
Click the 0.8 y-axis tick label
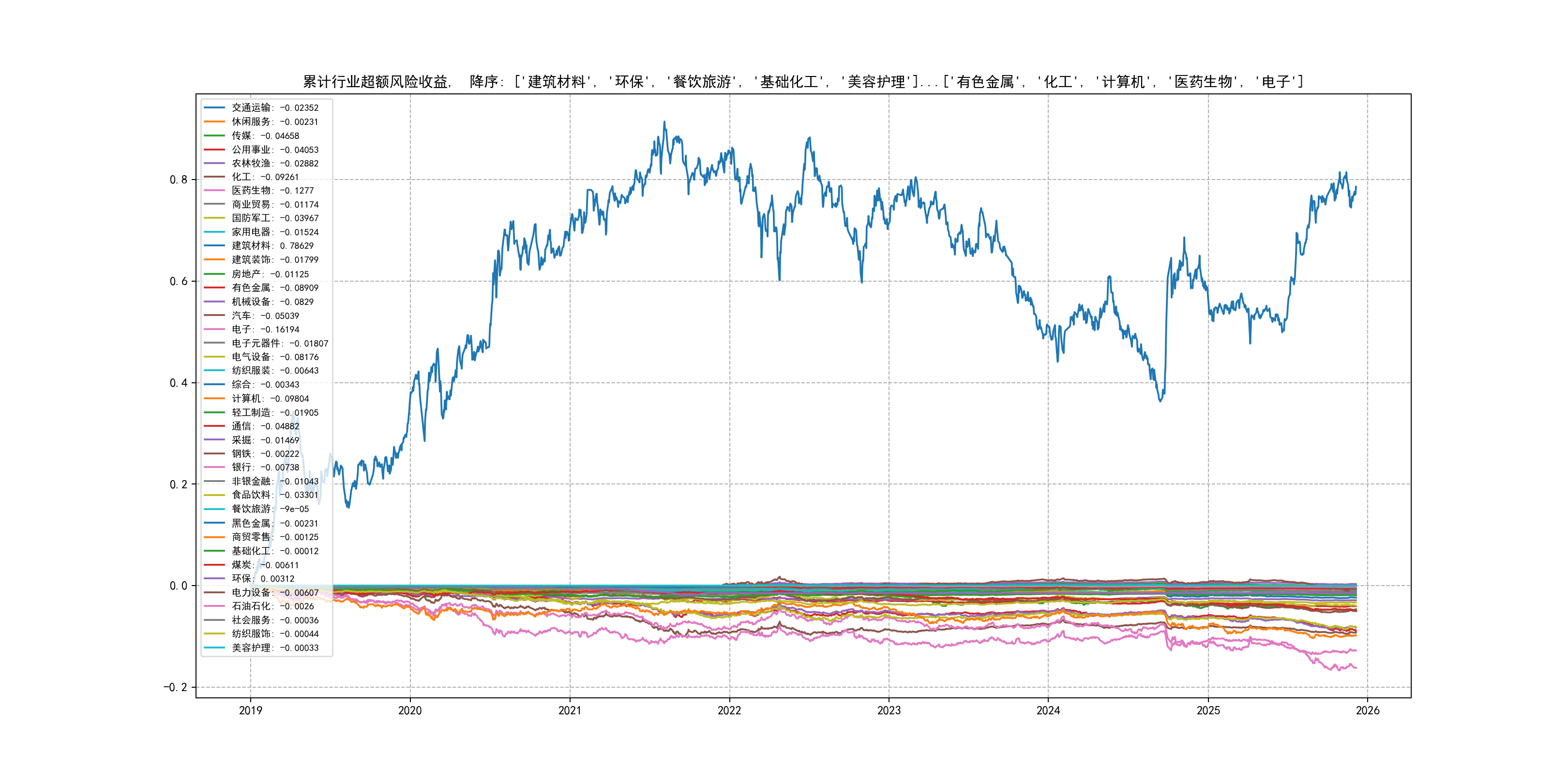pyautogui.click(x=179, y=180)
